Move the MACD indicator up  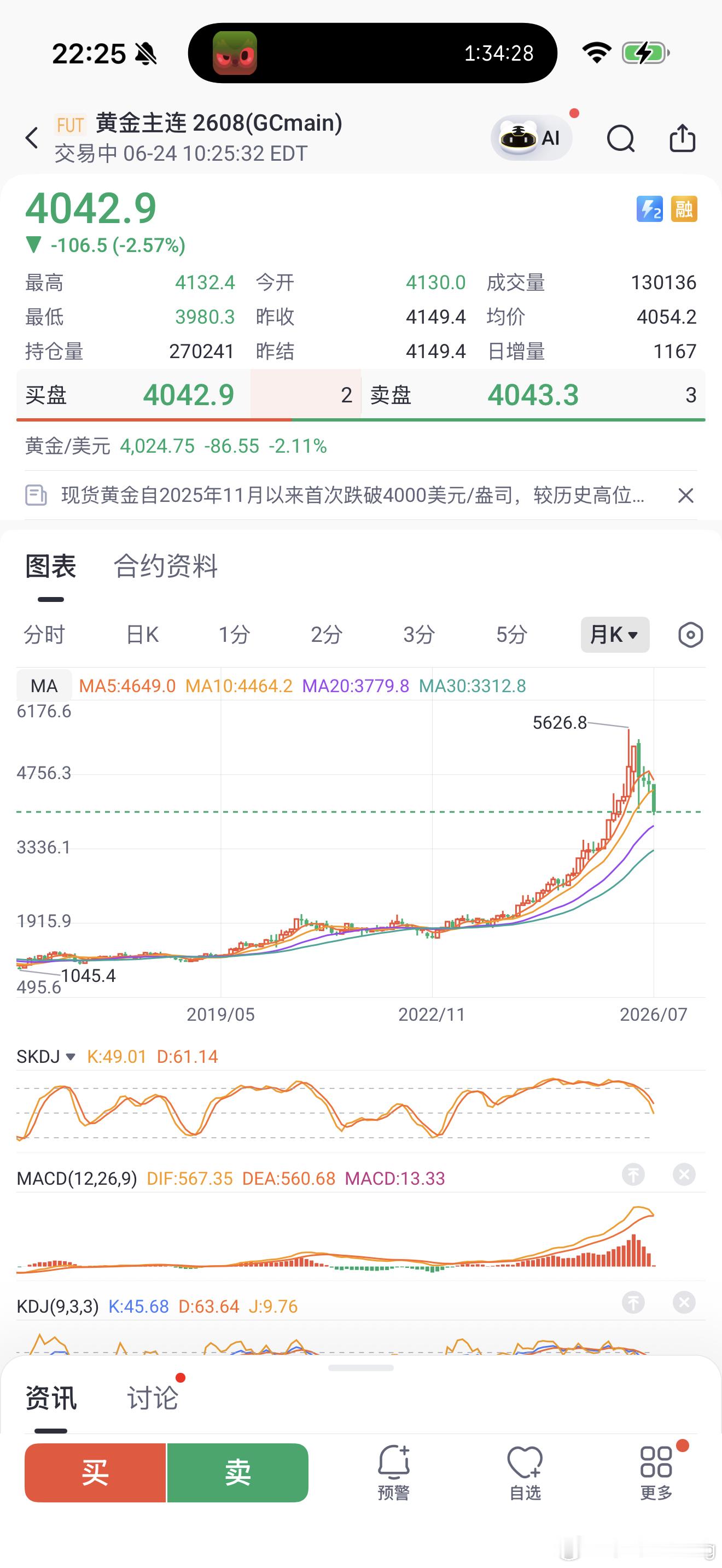point(633,1174)
